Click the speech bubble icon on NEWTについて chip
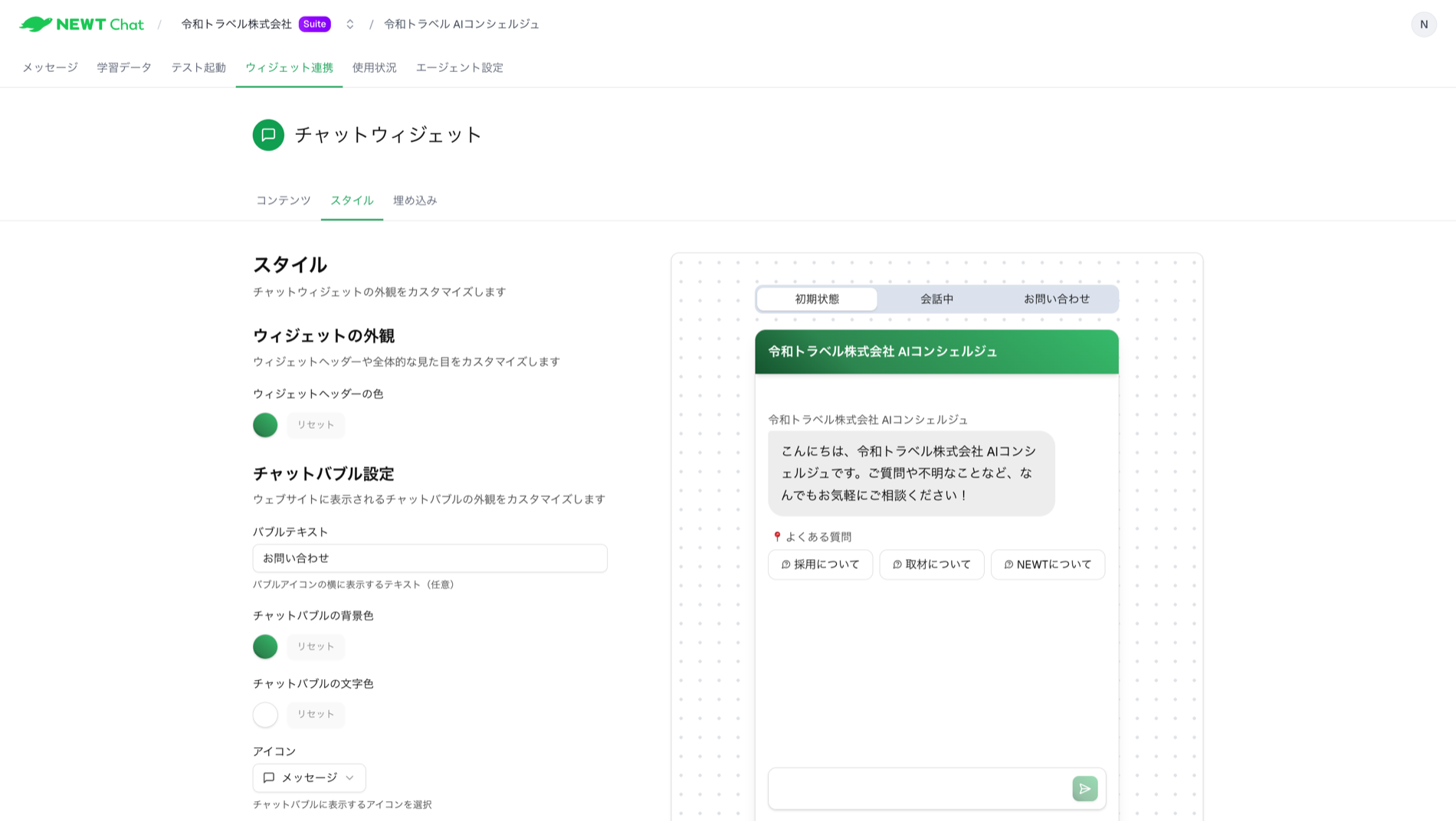Viewport: 1456px width, 821px height. [1008, 564]
